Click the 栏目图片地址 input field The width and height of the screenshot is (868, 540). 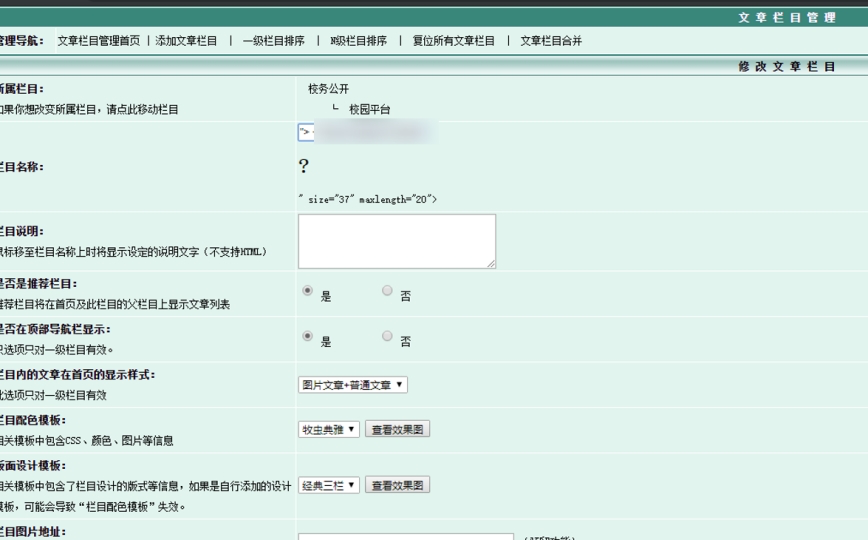click(x=405, y=537)
